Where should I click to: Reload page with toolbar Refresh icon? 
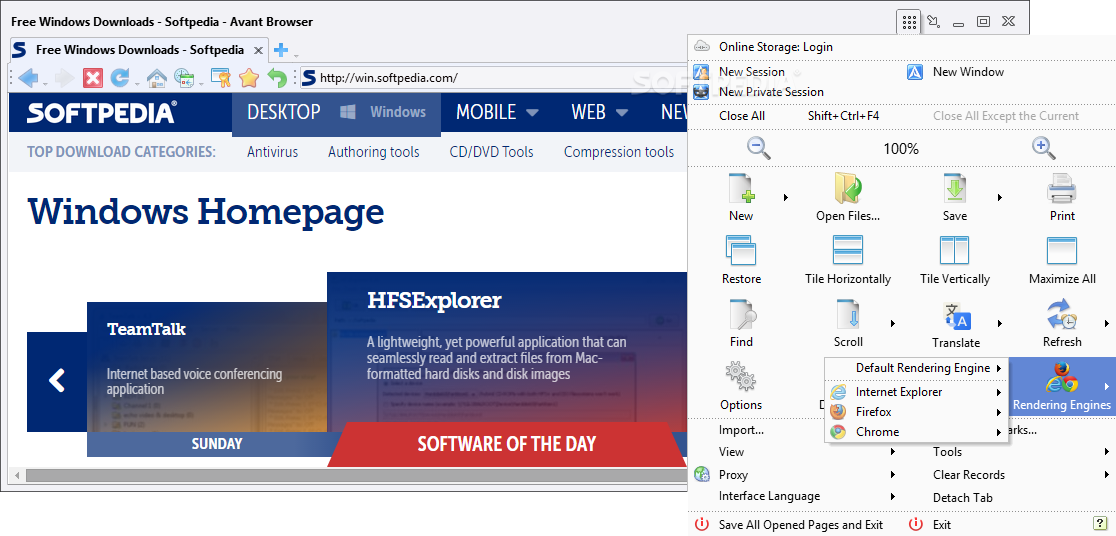pos(120,78)
